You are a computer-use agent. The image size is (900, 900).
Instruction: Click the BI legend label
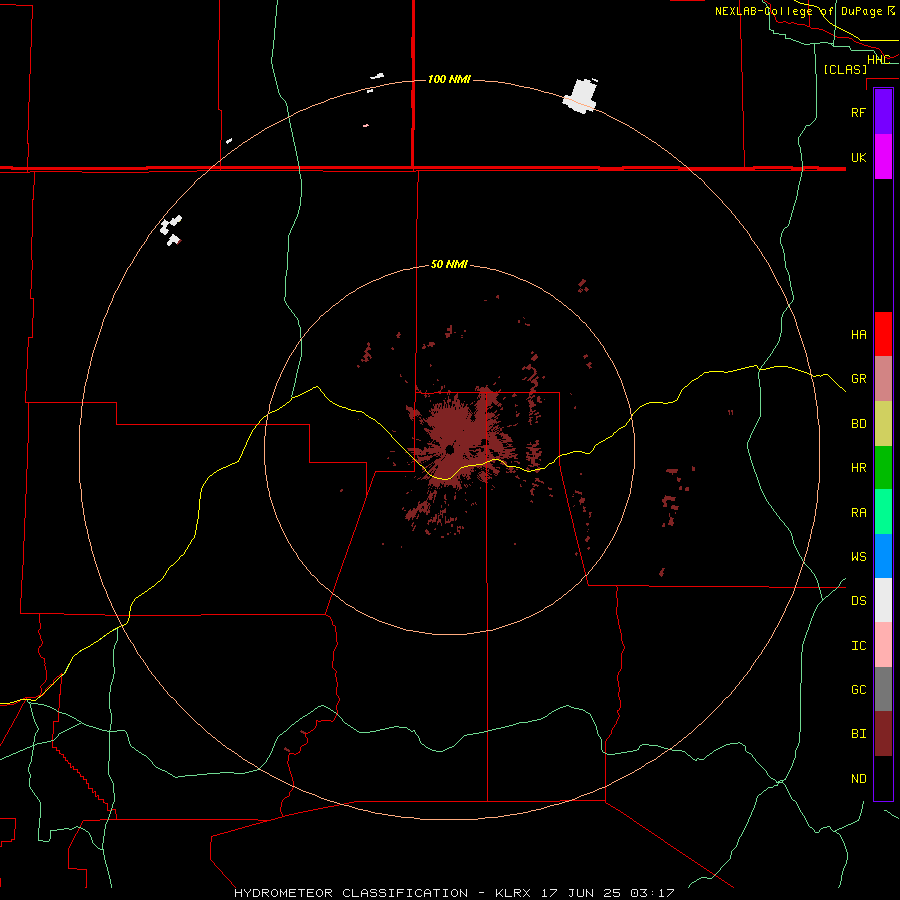tap(858, 734)
